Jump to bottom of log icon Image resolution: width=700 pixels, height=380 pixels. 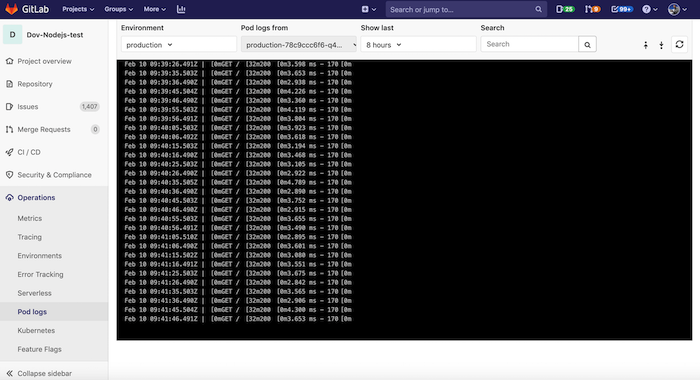661,45
